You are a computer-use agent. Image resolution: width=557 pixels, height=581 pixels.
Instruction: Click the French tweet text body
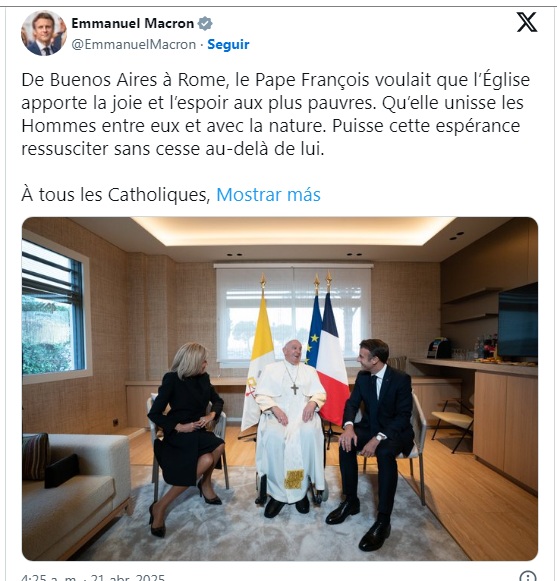click(x=276, y=114)
